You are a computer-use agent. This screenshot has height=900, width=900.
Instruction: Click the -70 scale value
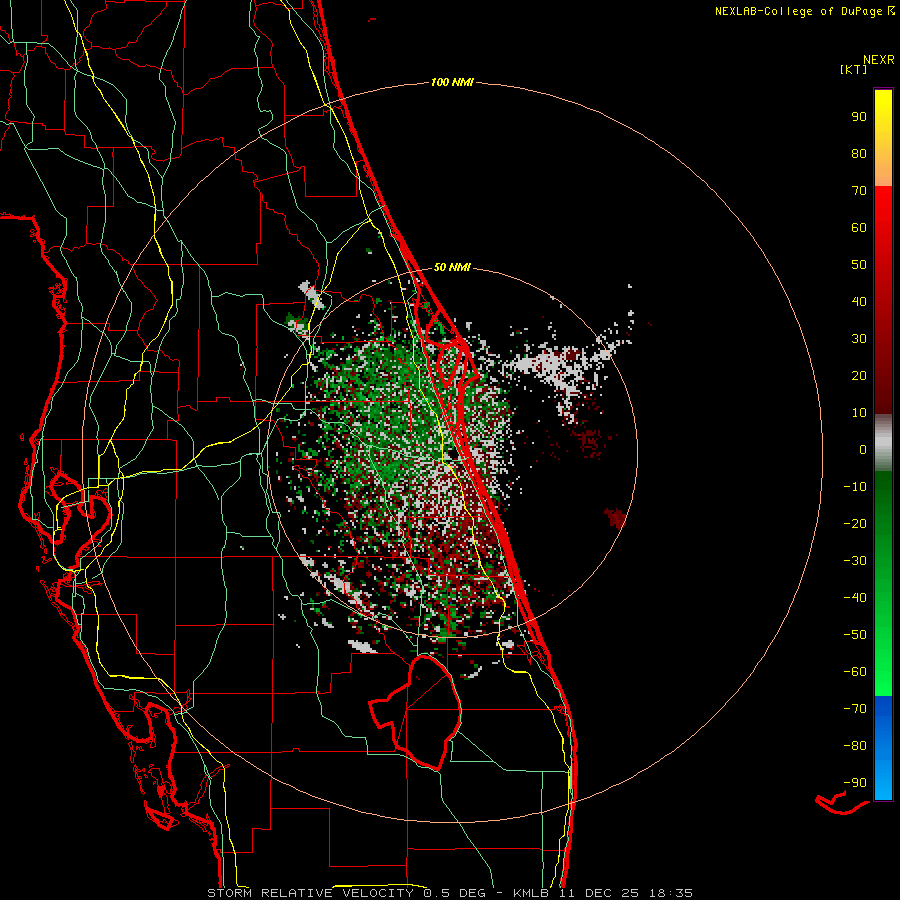[855, 709]
